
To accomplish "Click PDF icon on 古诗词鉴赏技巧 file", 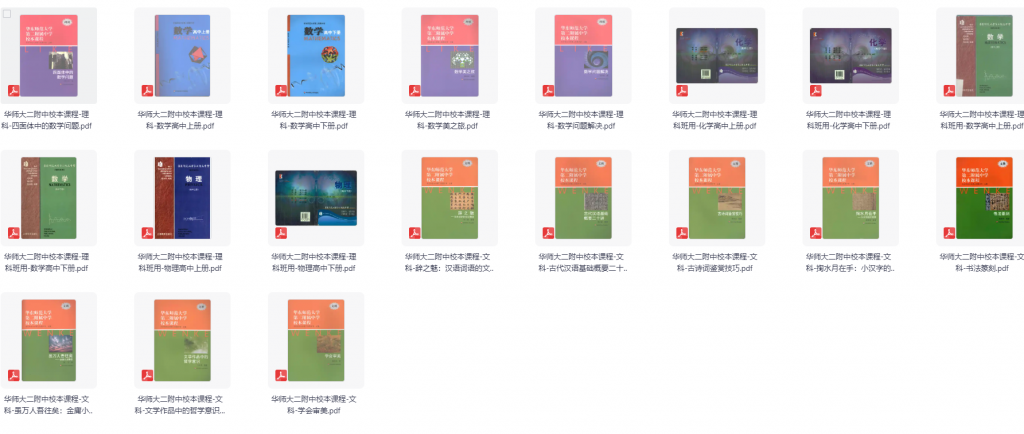I will click(682, 233).
